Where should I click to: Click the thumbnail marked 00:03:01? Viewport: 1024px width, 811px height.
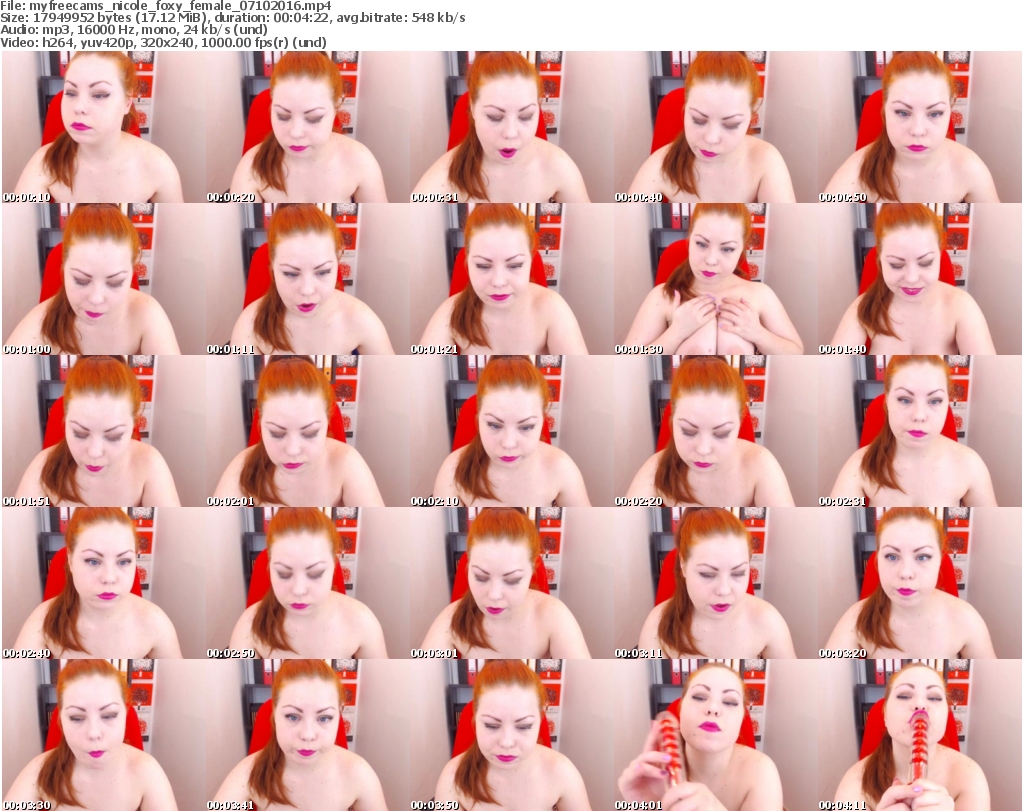(512, 583)
